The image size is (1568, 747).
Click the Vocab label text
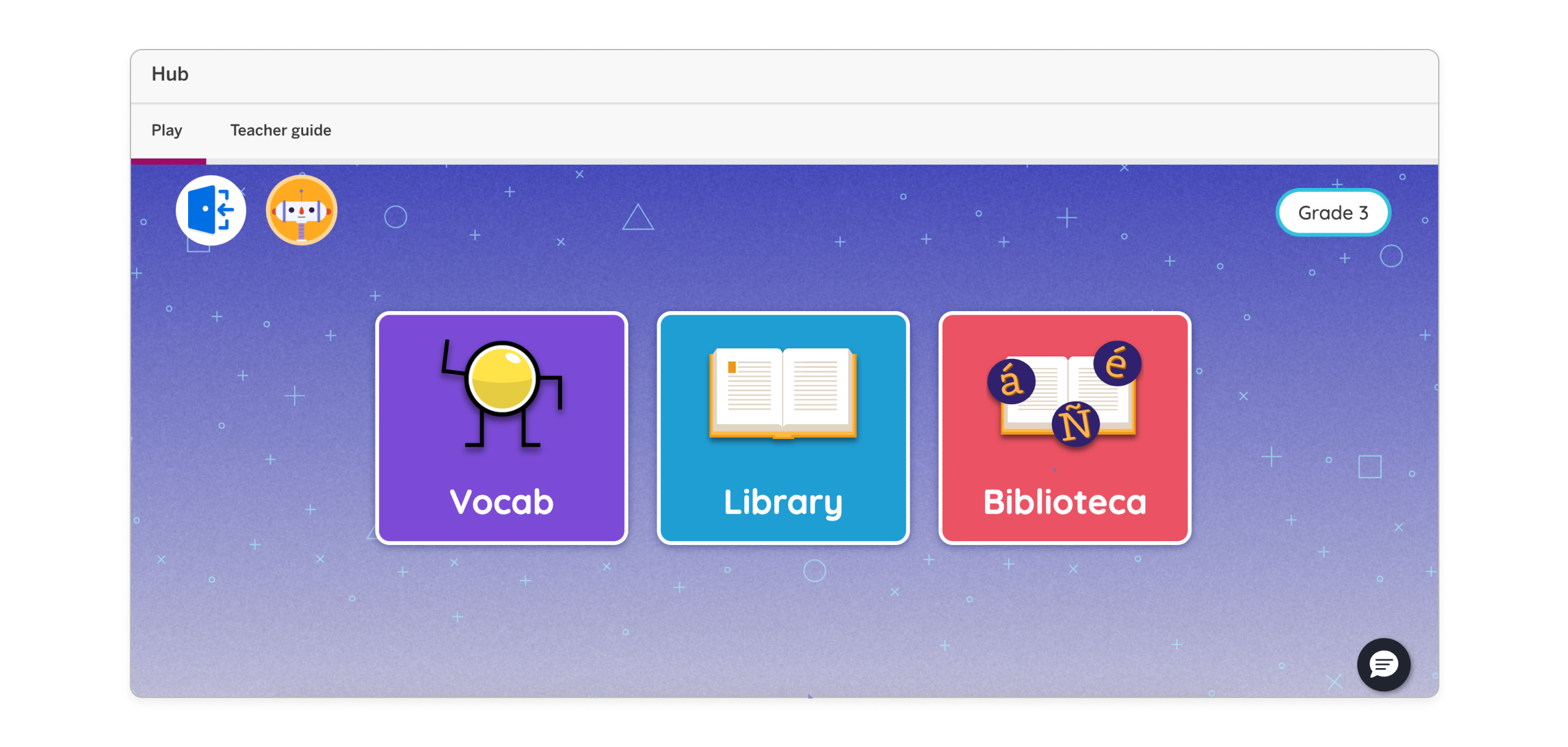click(502, 502)
